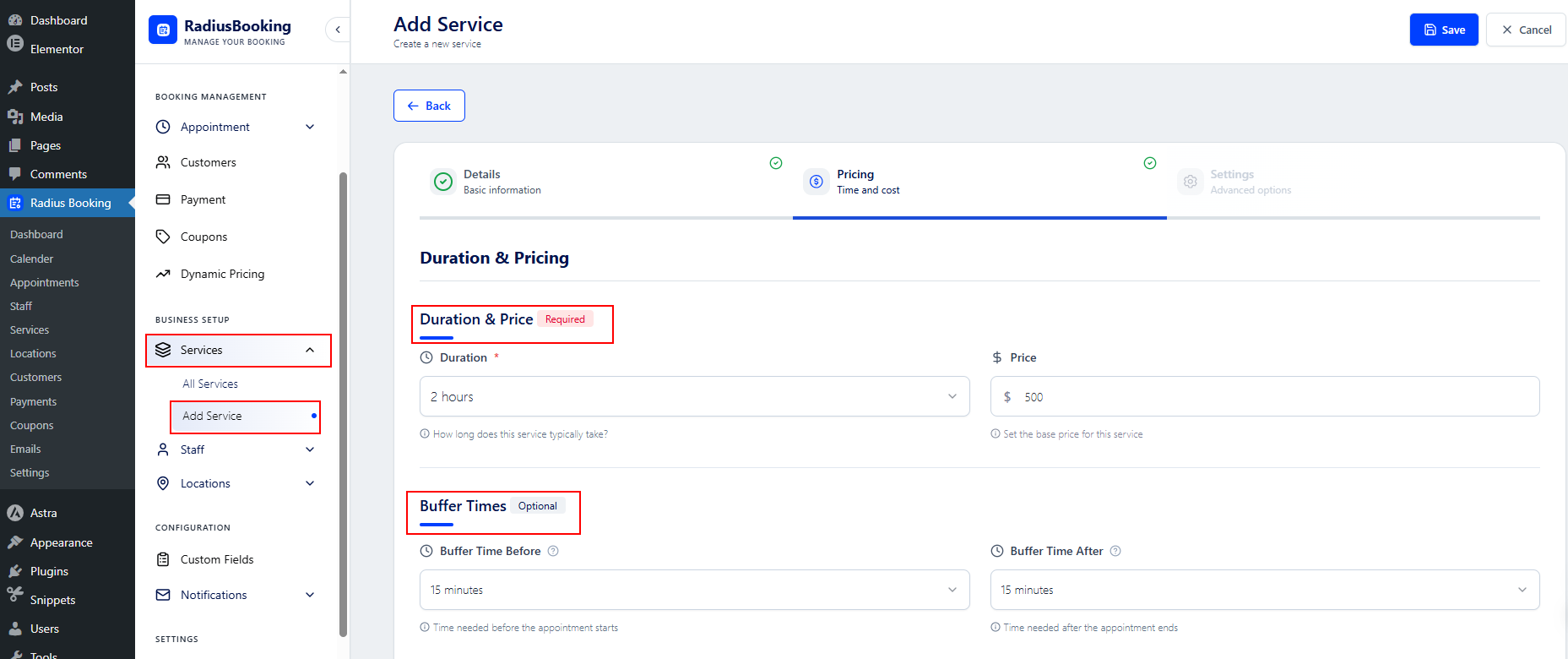The image size is (1568, 659).
Task: Click the Buffer Time After help icon
Action: click(x=1115, y=551)
